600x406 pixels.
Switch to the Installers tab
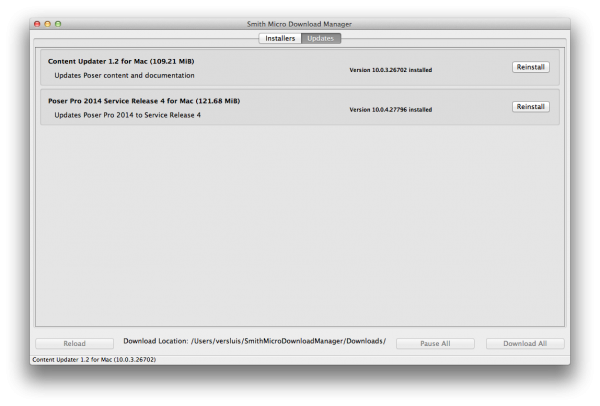tap(280, 38)
